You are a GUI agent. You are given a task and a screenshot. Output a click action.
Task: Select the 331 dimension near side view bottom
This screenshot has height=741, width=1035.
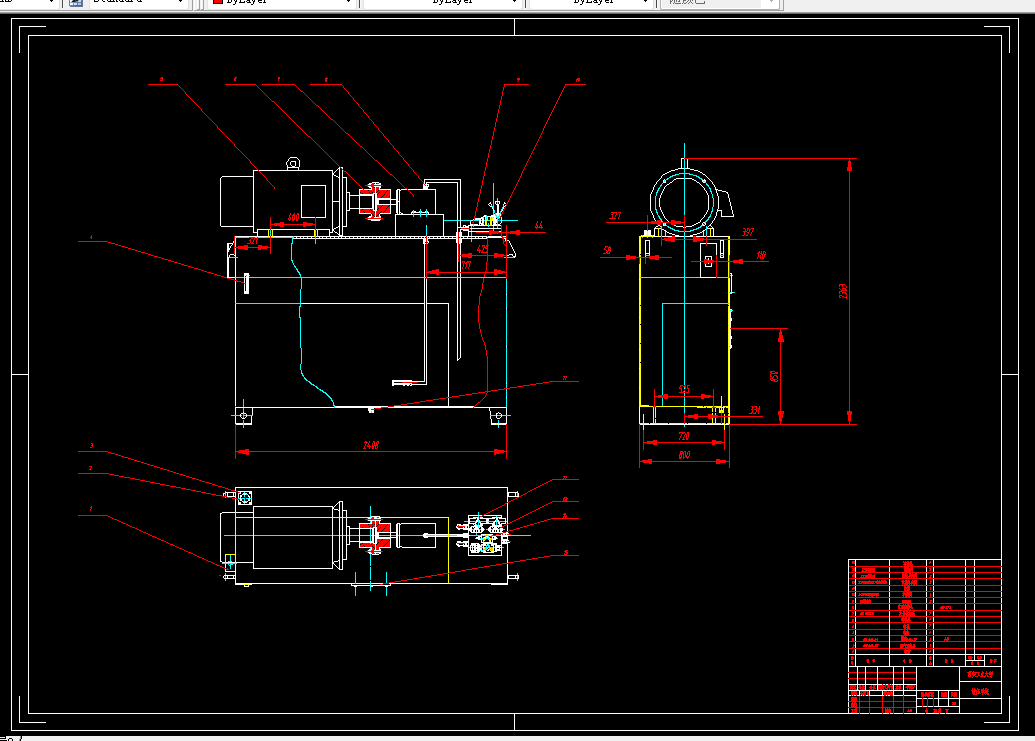754,410
